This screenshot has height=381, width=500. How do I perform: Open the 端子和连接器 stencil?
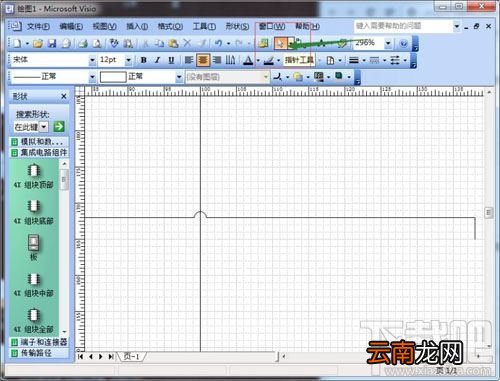(x=39, y=342)
